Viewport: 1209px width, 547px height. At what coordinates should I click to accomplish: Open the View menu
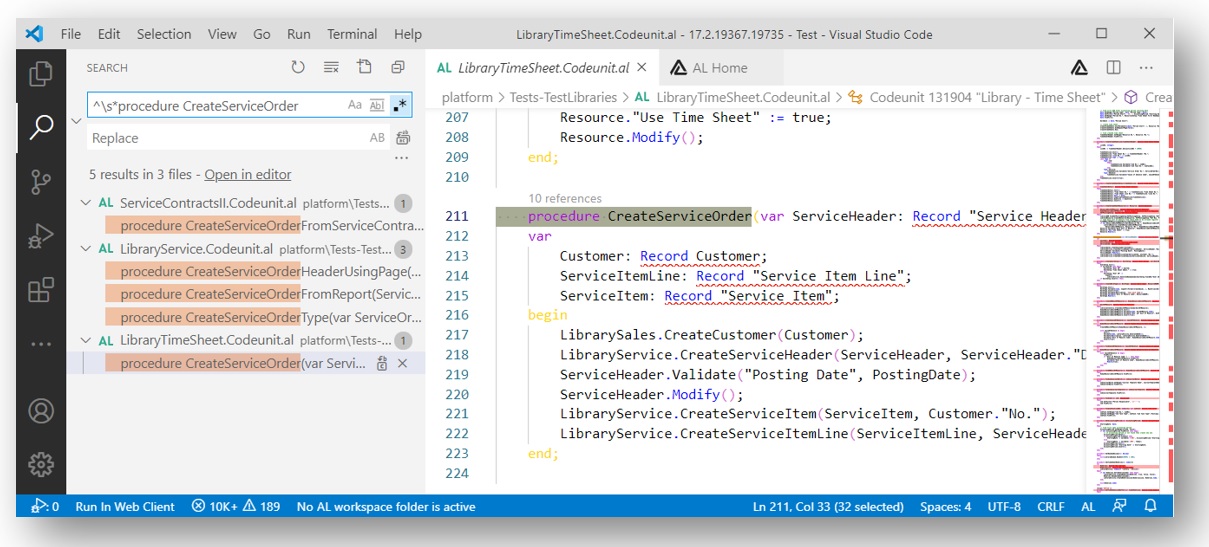pyautogui.click(x=222, y=34)
